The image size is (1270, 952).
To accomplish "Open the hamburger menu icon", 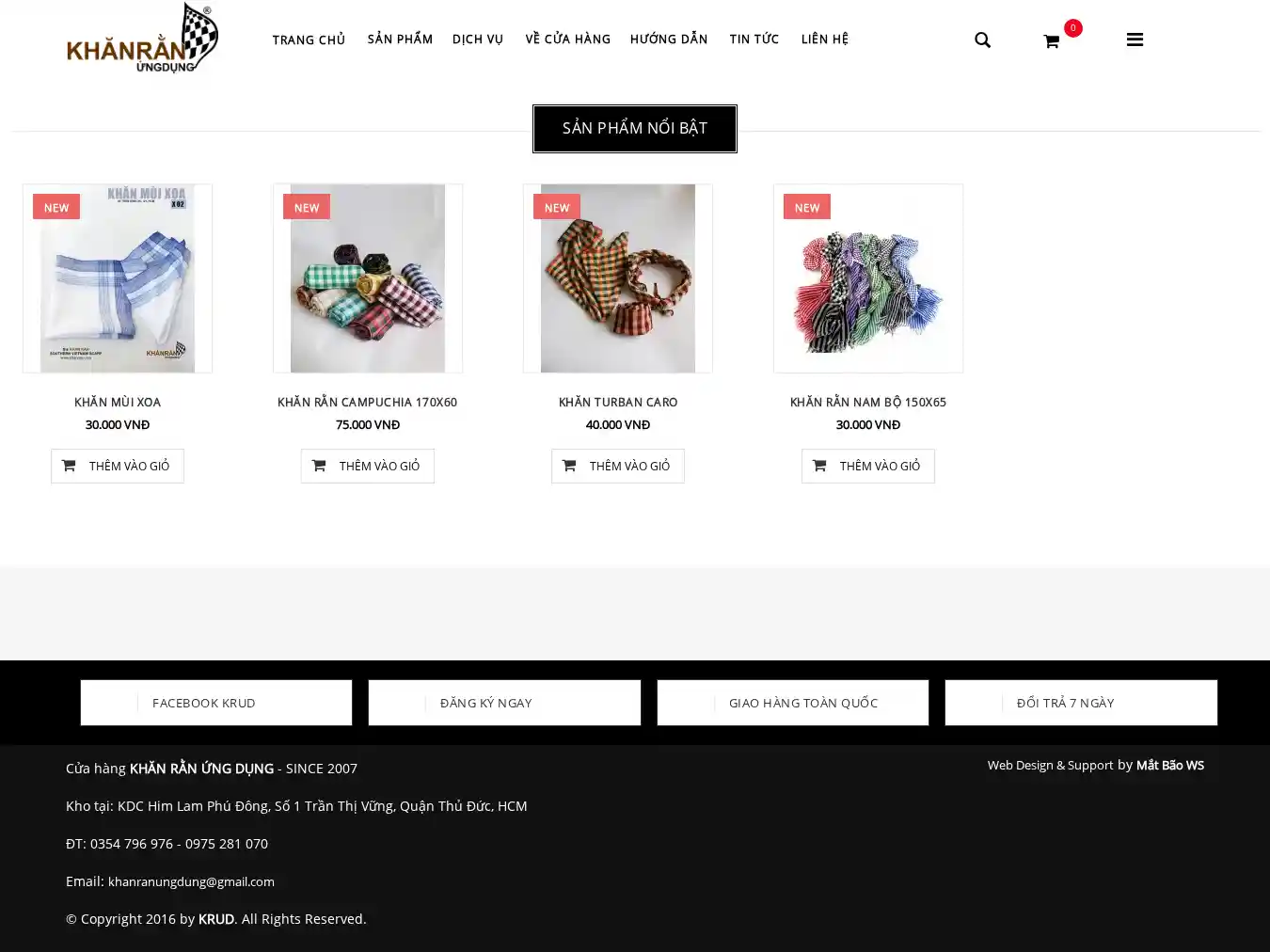I will coord(1135,40).
